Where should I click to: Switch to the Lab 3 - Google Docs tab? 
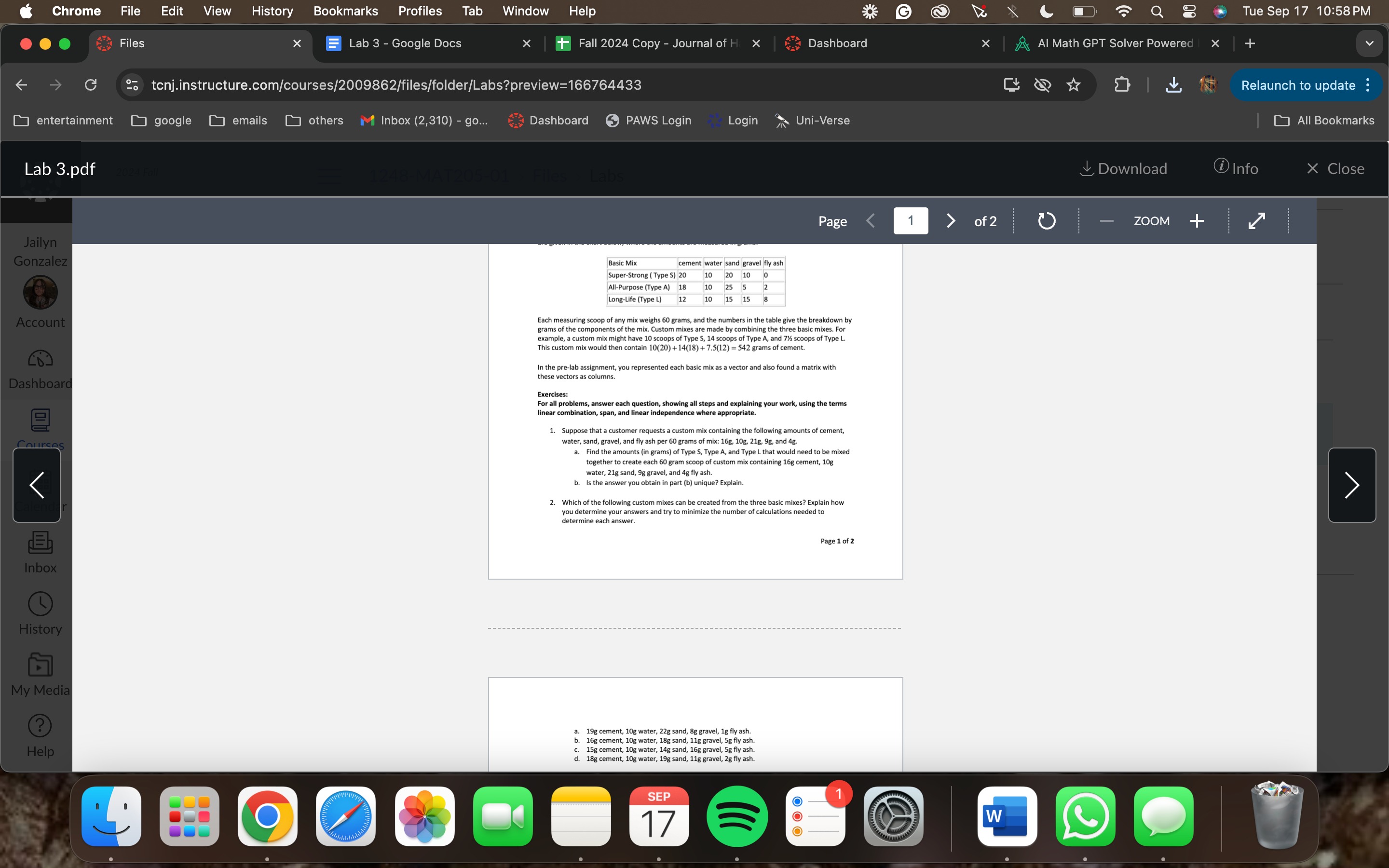pos(428,43)
